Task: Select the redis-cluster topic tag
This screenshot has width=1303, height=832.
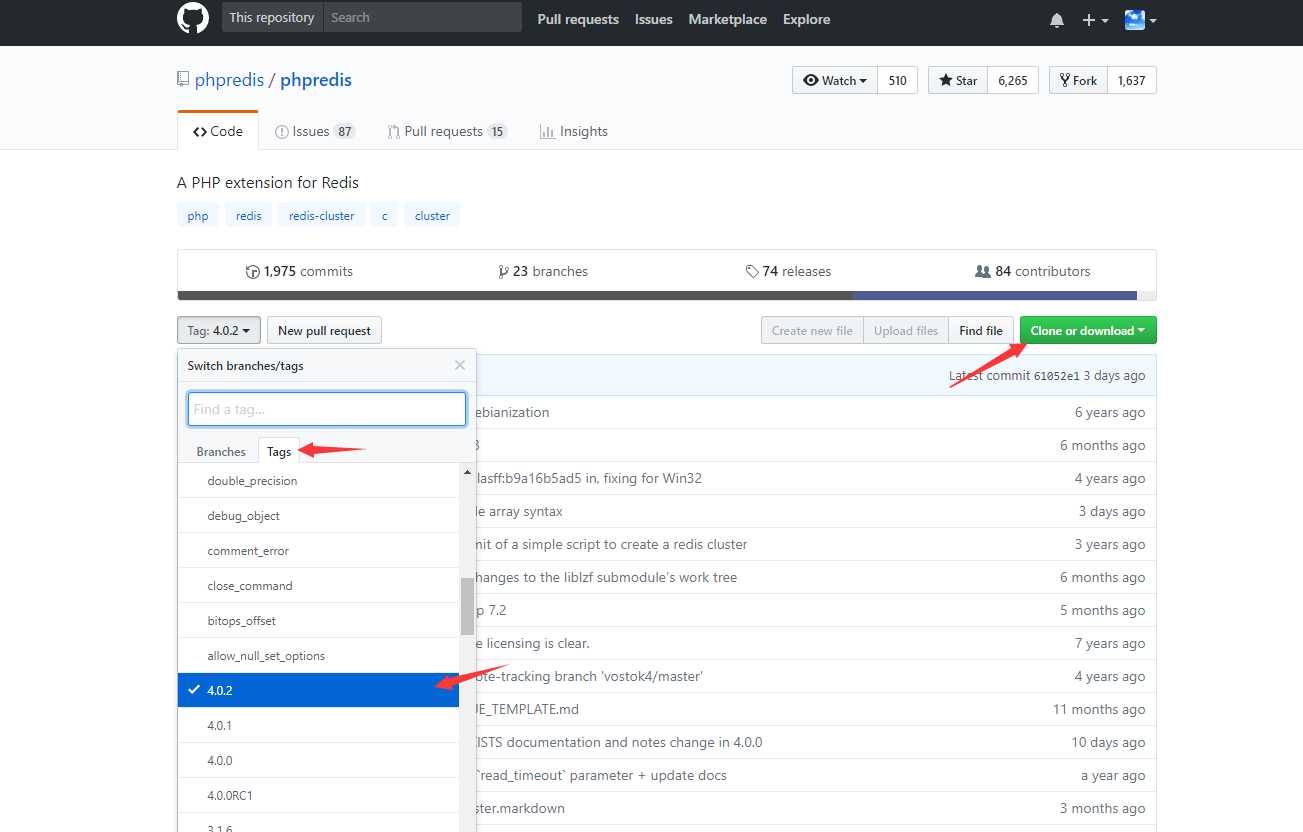Action: pyautogui.click(x=321, y=216)
